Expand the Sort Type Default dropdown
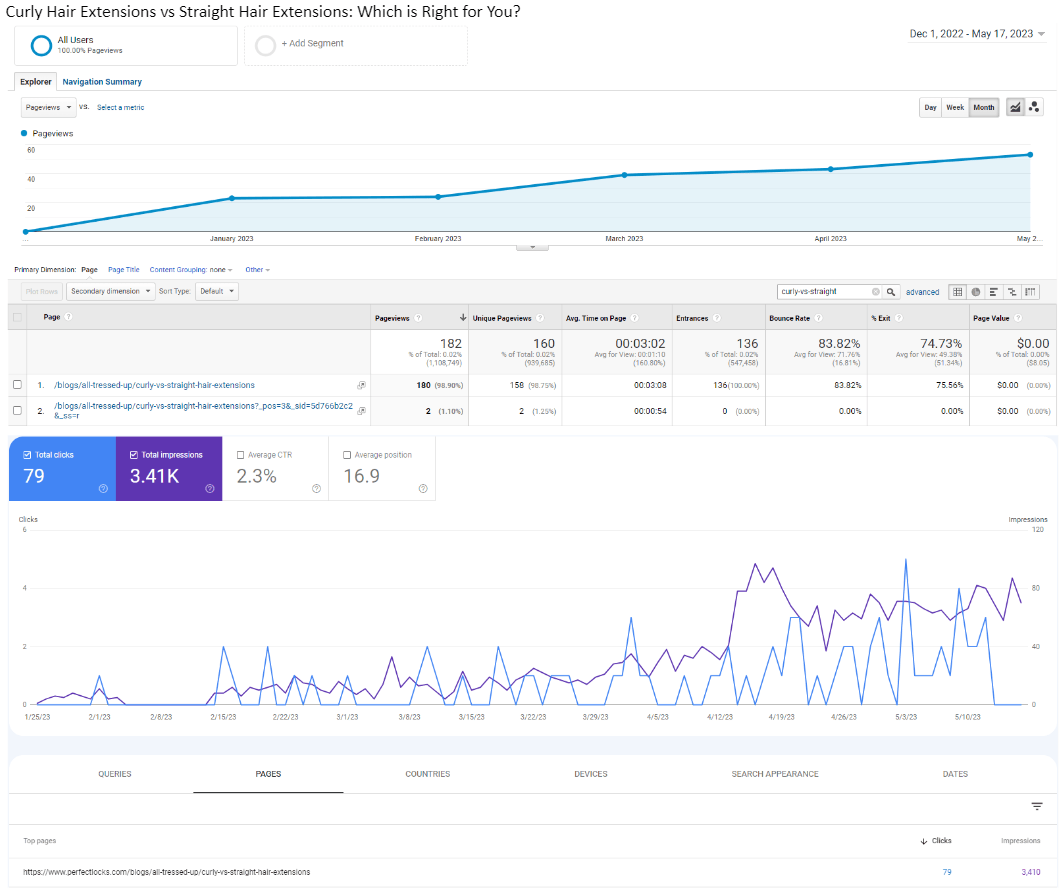This screenshot has height=891, width=1060. coord(216,291)
